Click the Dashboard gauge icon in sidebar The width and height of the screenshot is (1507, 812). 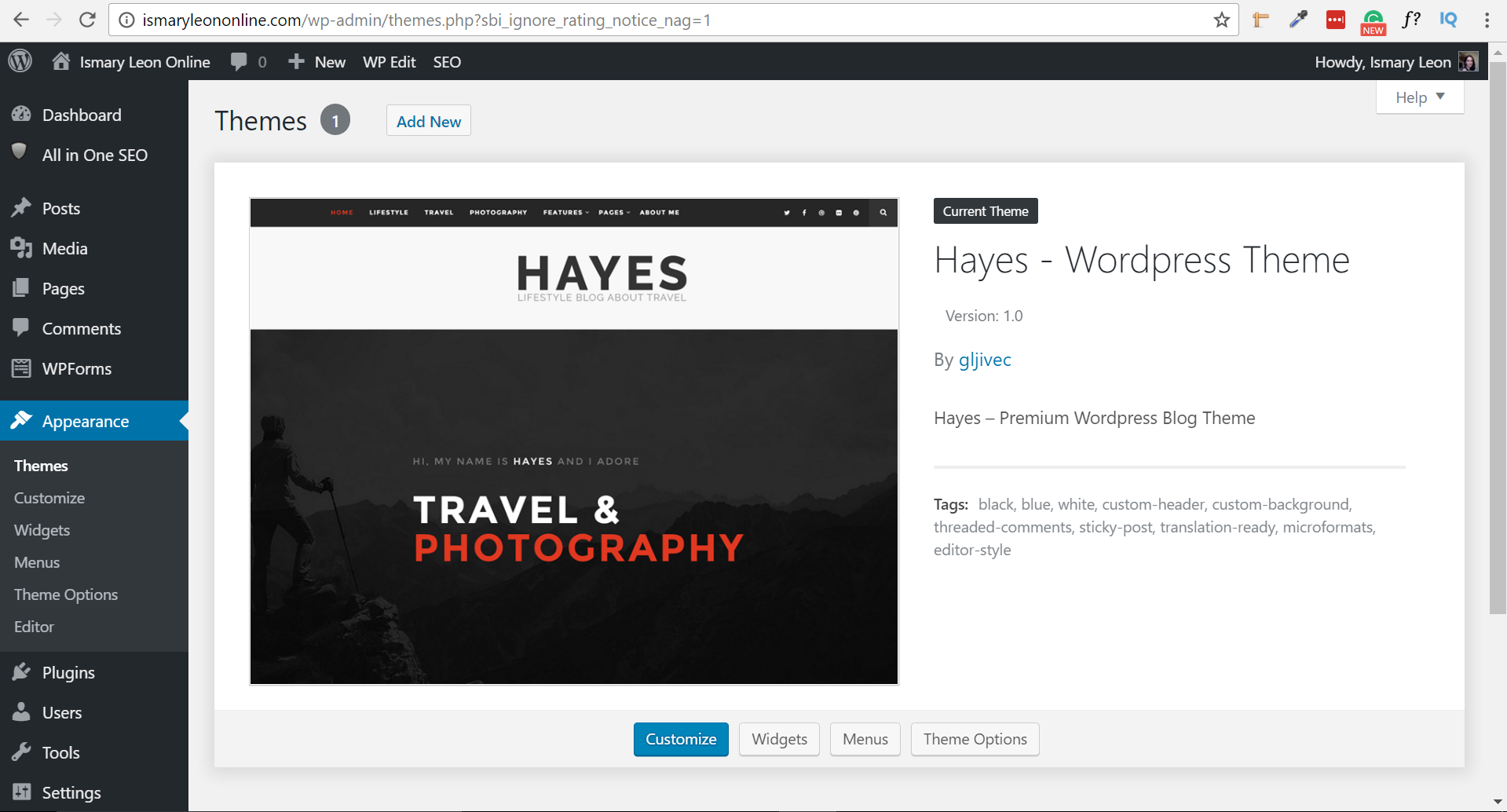[x=21, y=115]
